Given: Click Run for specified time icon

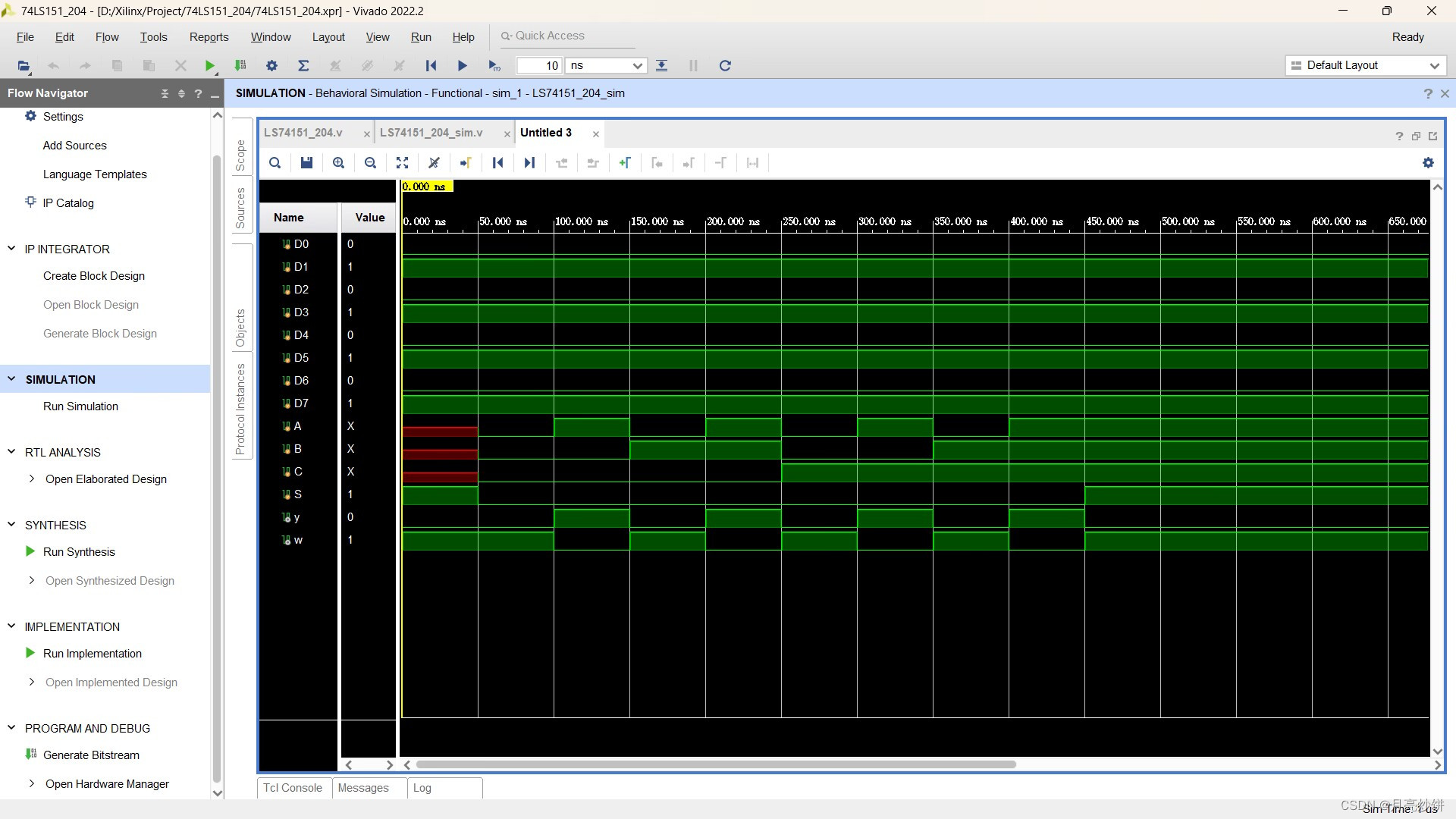Looking at the screenshot, I should 494,66.
